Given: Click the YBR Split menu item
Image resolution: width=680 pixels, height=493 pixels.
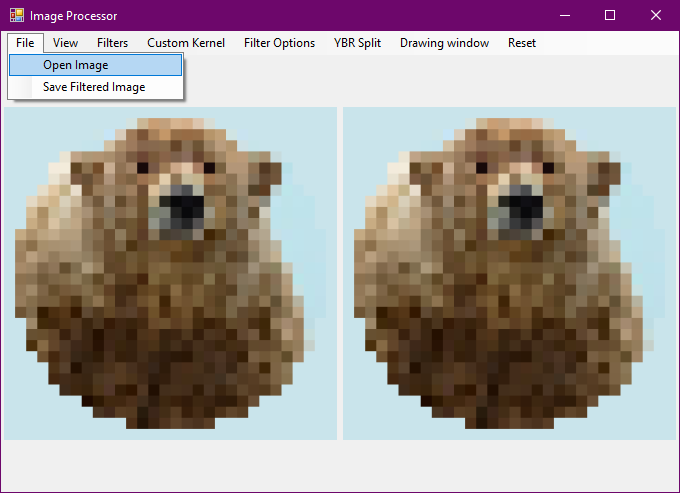Looking at the screenshot, I should click(x=357, y=43).
